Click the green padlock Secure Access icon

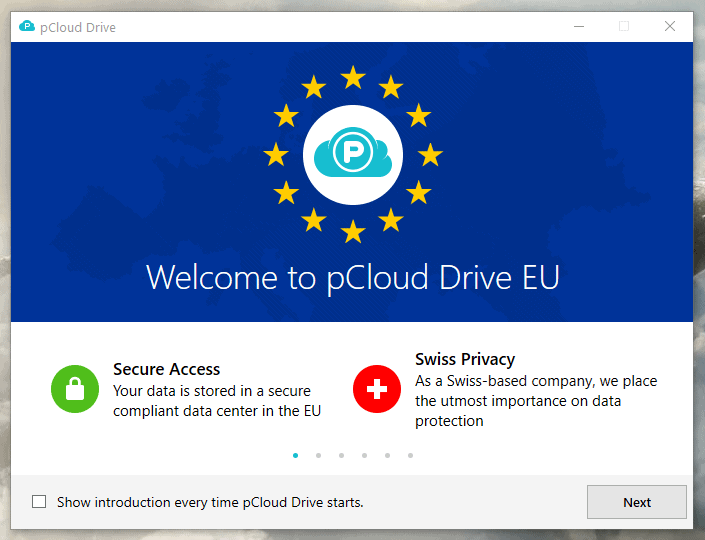pyautogui.click(x=75, y=389)
